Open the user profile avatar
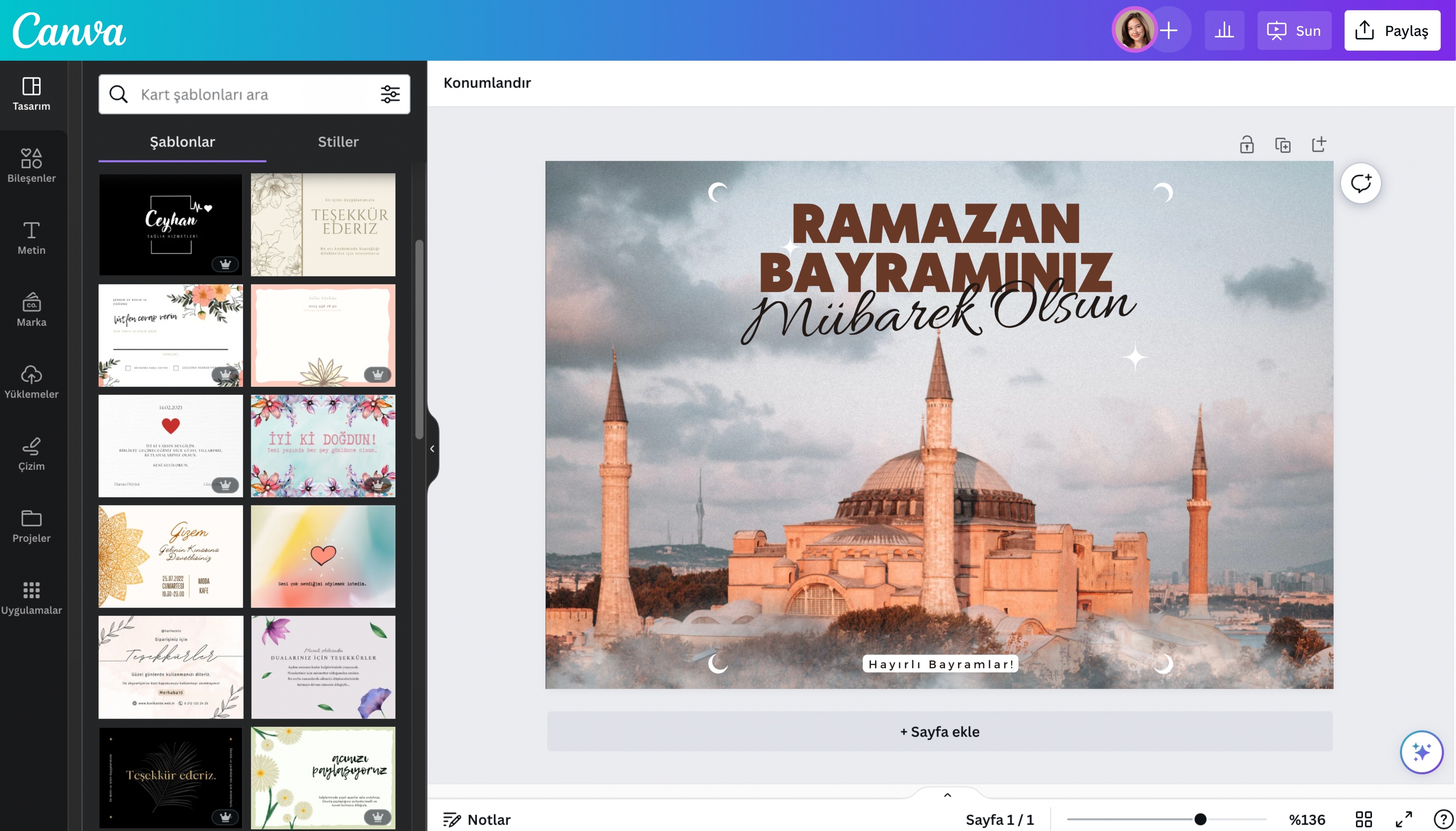The height and width of the screenshot is (831, 1456). pos(1134,30)
